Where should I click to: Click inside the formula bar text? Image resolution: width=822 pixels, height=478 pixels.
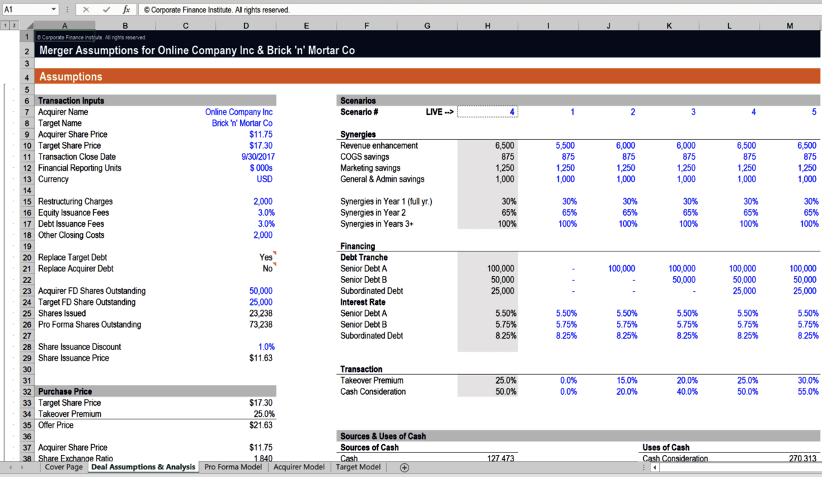tap(400, 9)
